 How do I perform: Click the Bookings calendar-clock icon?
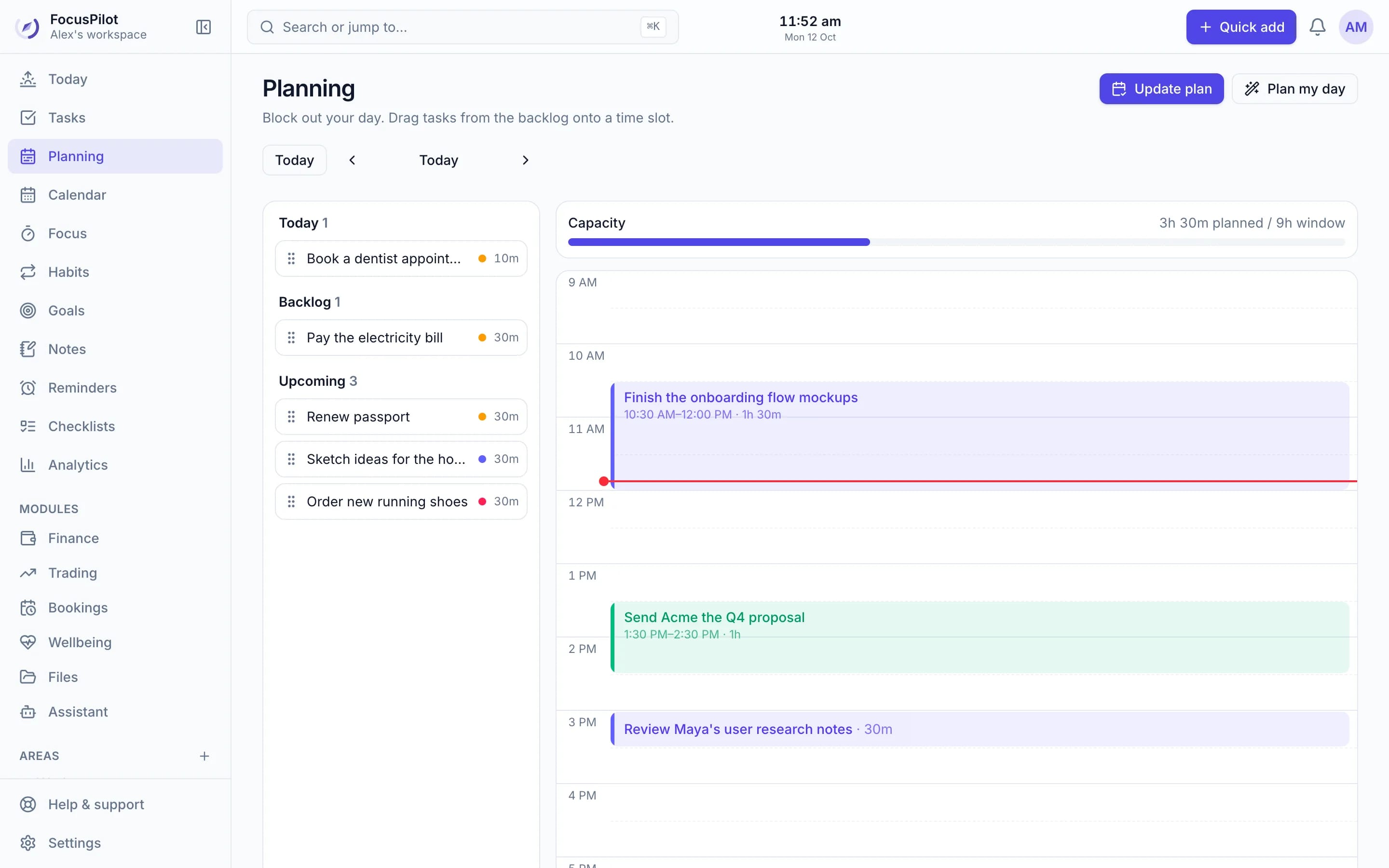[x=27, y=608]
